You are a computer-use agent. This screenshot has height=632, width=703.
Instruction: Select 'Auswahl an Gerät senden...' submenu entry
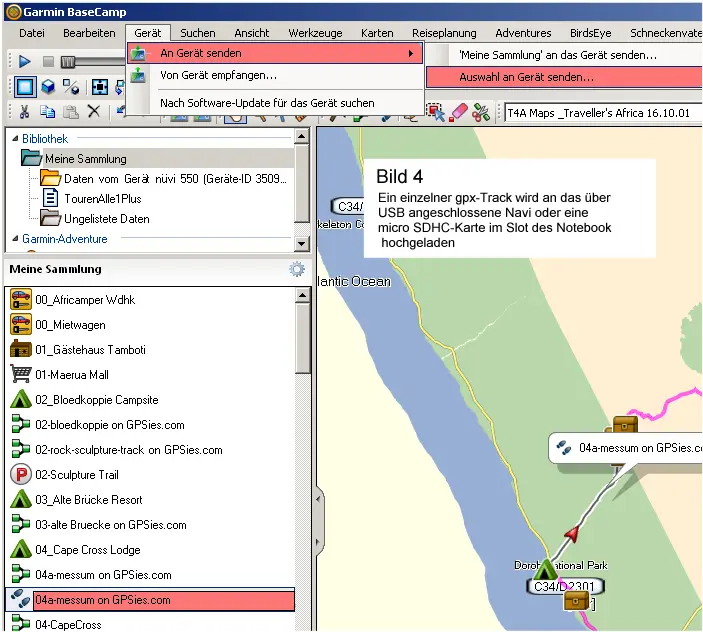[x=564, y=77]
